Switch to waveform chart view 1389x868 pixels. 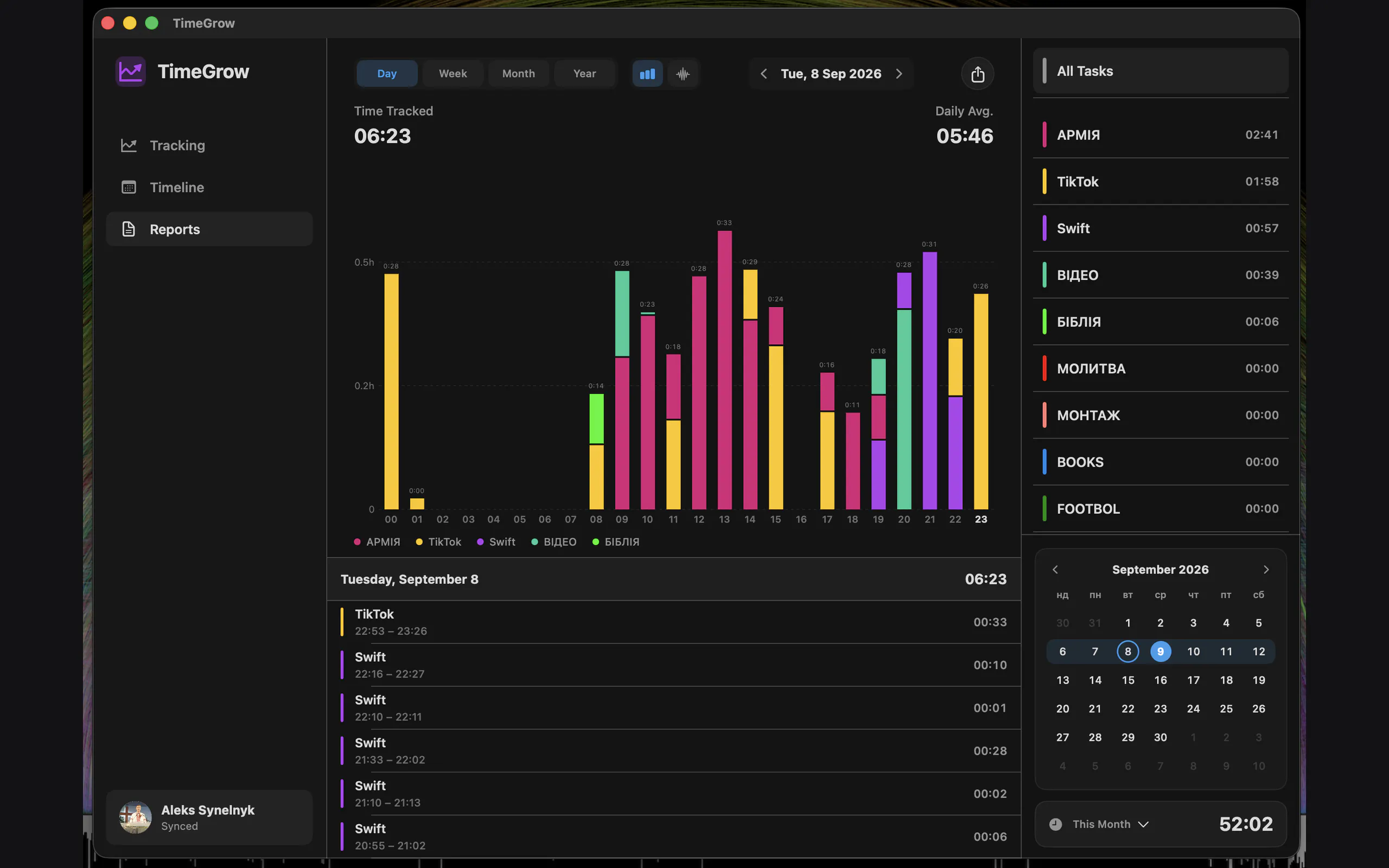pos(683,73)
